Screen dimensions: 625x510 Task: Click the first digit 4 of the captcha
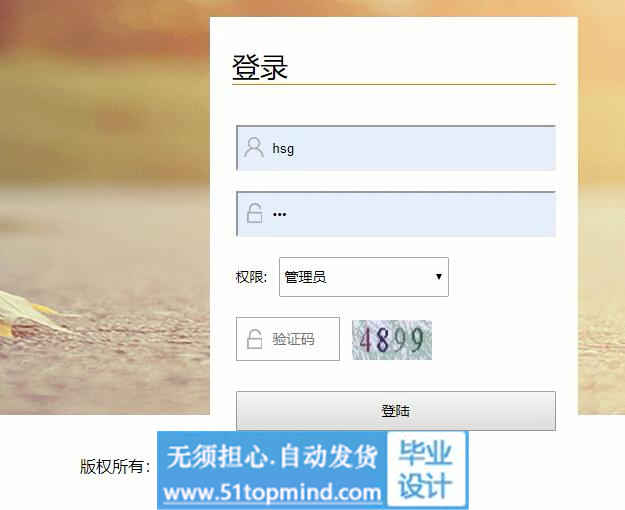click(x=366, y=340)
